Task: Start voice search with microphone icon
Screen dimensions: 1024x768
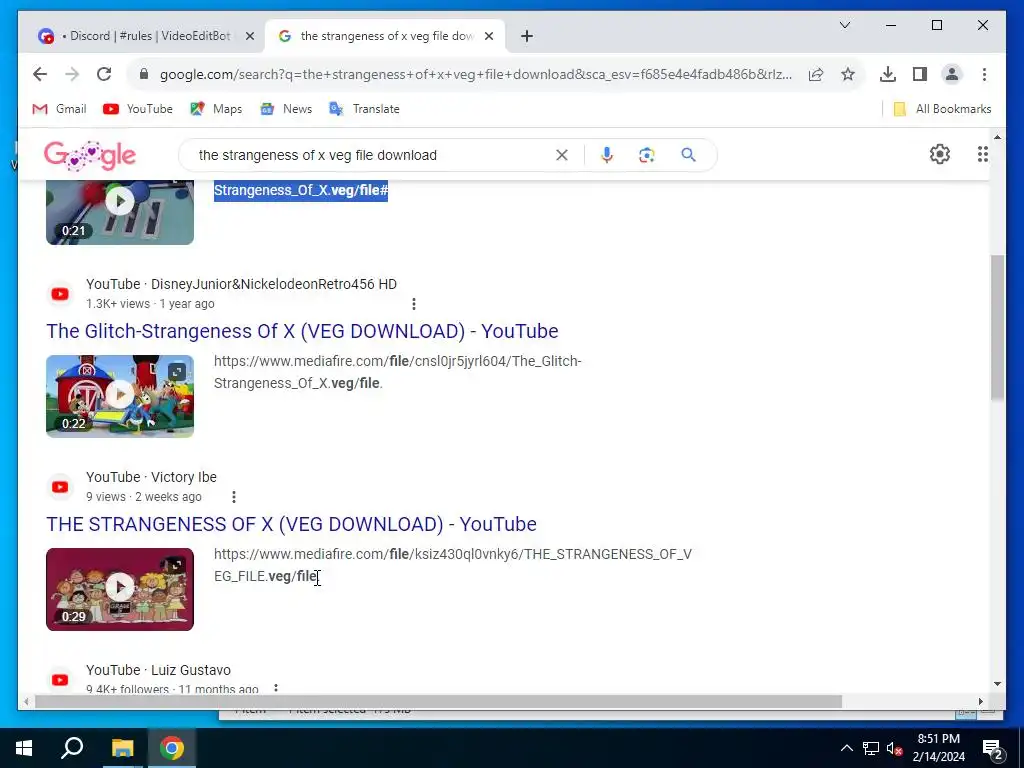Action: [x=607, y=155]
